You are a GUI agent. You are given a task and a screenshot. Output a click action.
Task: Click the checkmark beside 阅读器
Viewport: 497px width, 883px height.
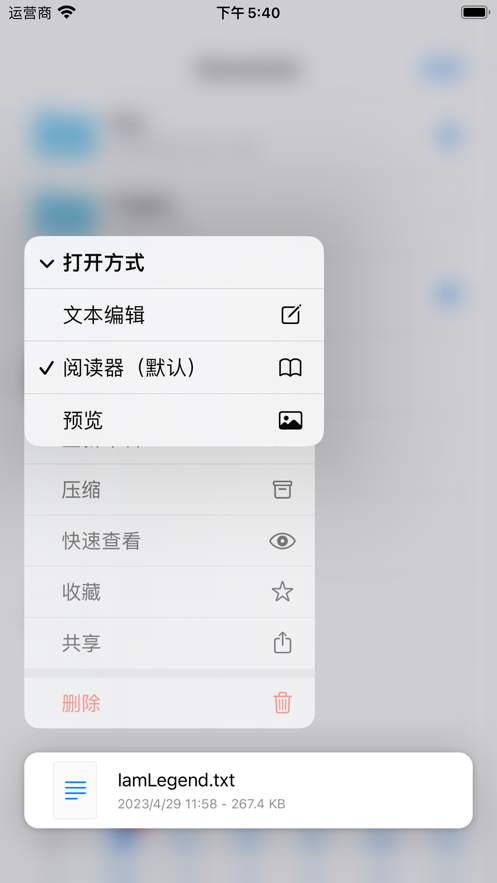point(47,368)
